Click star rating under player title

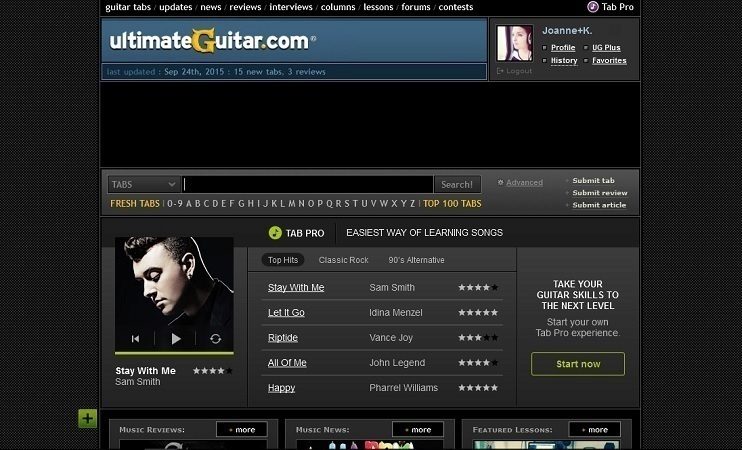click(x=212, y=371)
